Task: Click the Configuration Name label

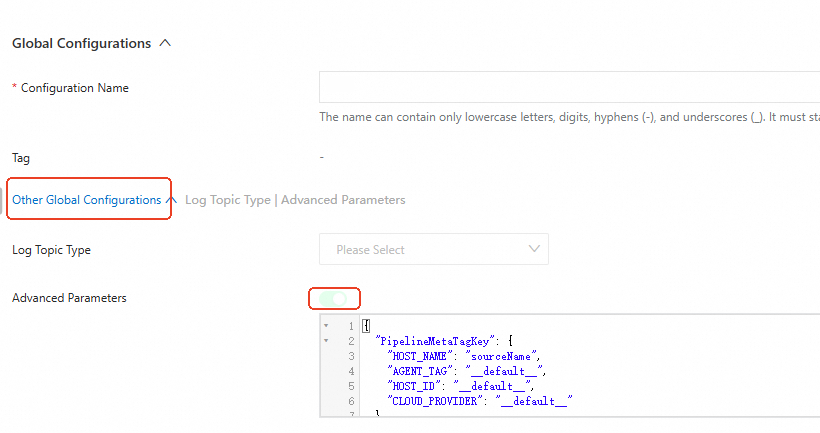Action: (x=75, y=88)
